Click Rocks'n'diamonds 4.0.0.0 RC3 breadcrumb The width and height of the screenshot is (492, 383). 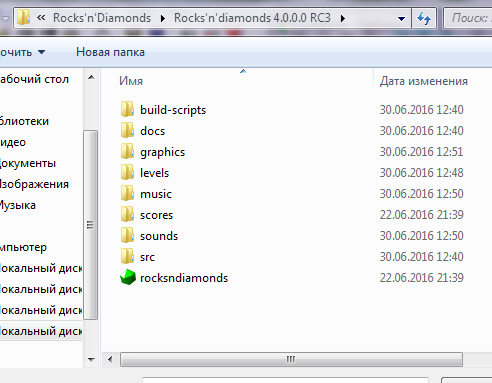point(252,18)
